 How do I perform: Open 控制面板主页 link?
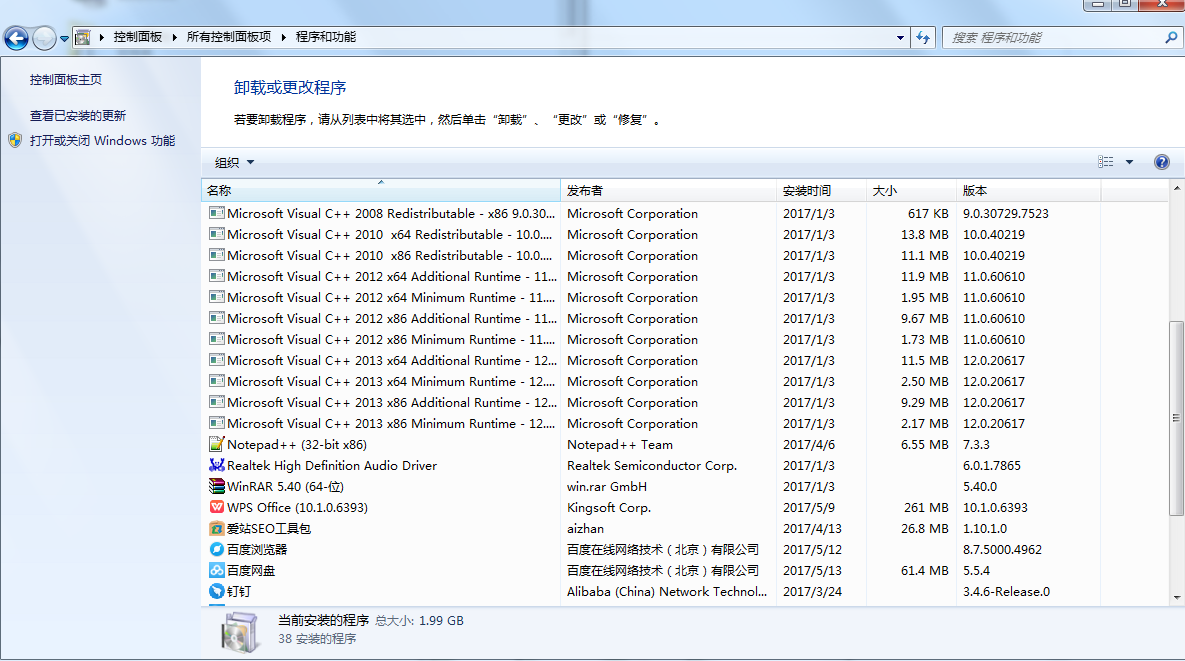[66, 79]
